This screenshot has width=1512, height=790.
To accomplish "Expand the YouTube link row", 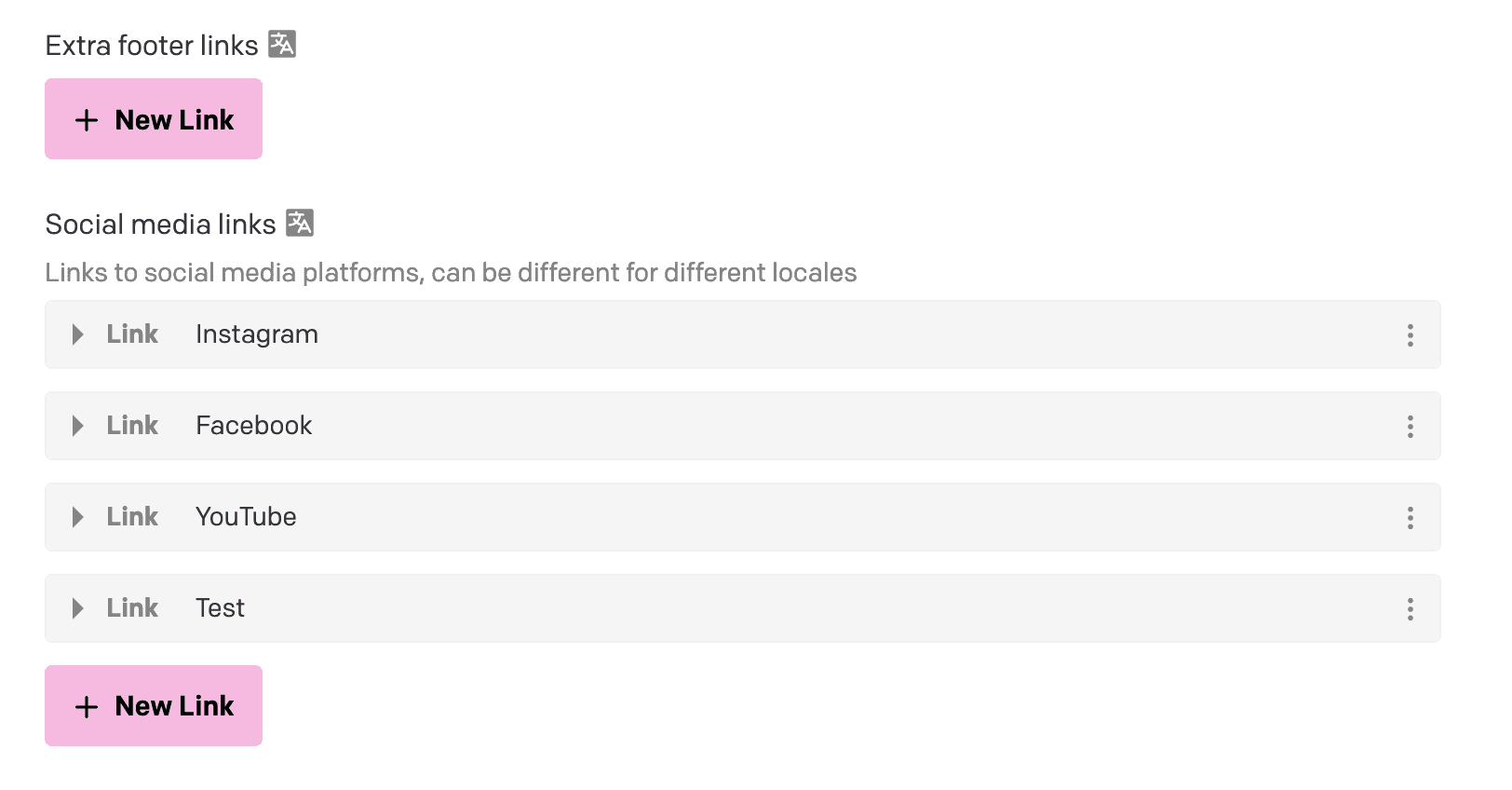I will pyautogui.click(x=78, y=517).
